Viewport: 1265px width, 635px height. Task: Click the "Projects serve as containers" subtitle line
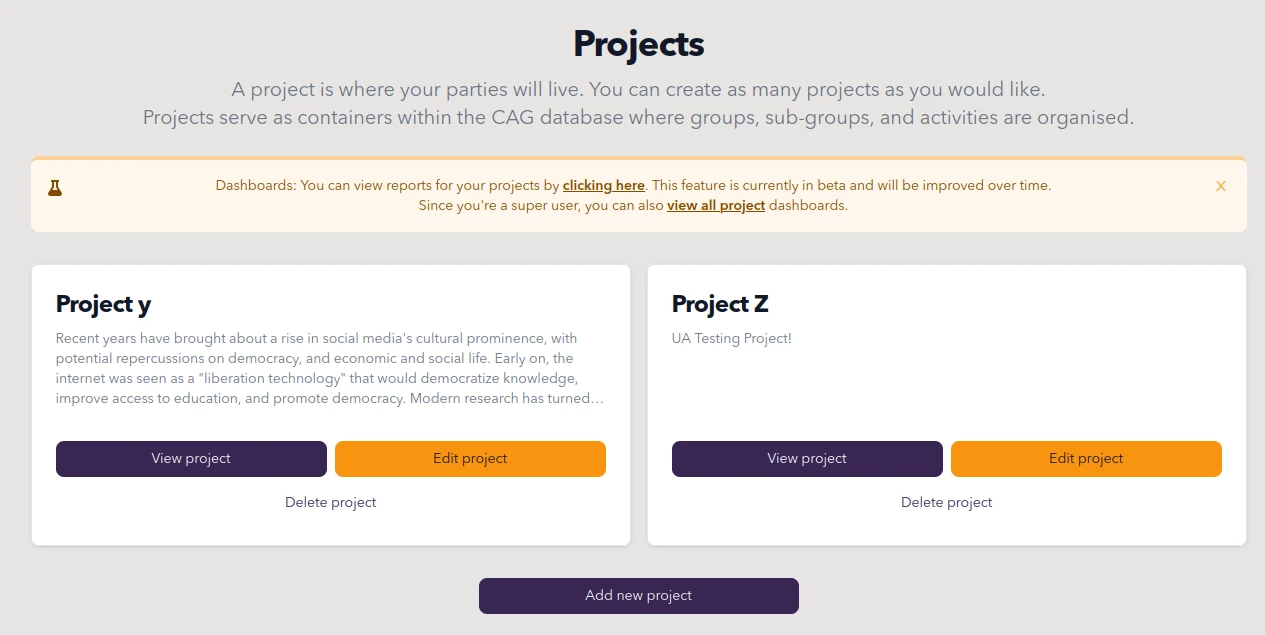pos(639,117)
